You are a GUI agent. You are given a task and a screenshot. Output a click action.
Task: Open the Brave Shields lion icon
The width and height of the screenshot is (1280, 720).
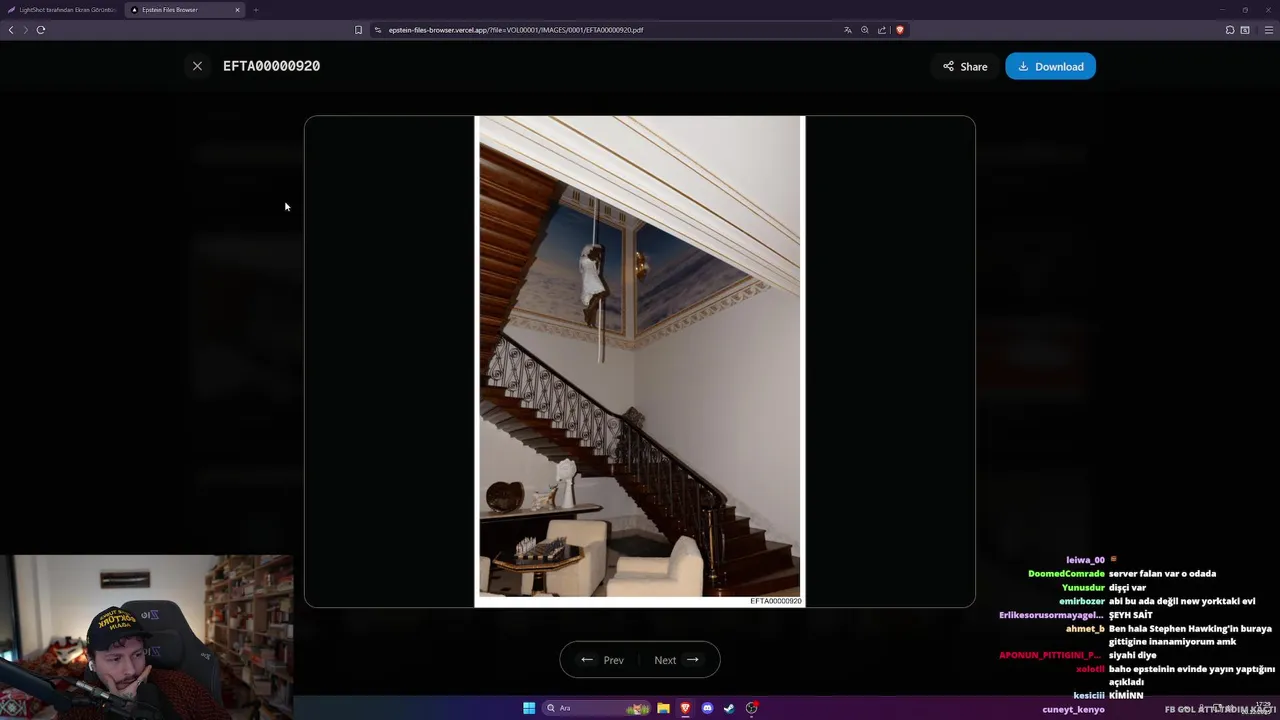pyautogui.click(x=899, y=30)
